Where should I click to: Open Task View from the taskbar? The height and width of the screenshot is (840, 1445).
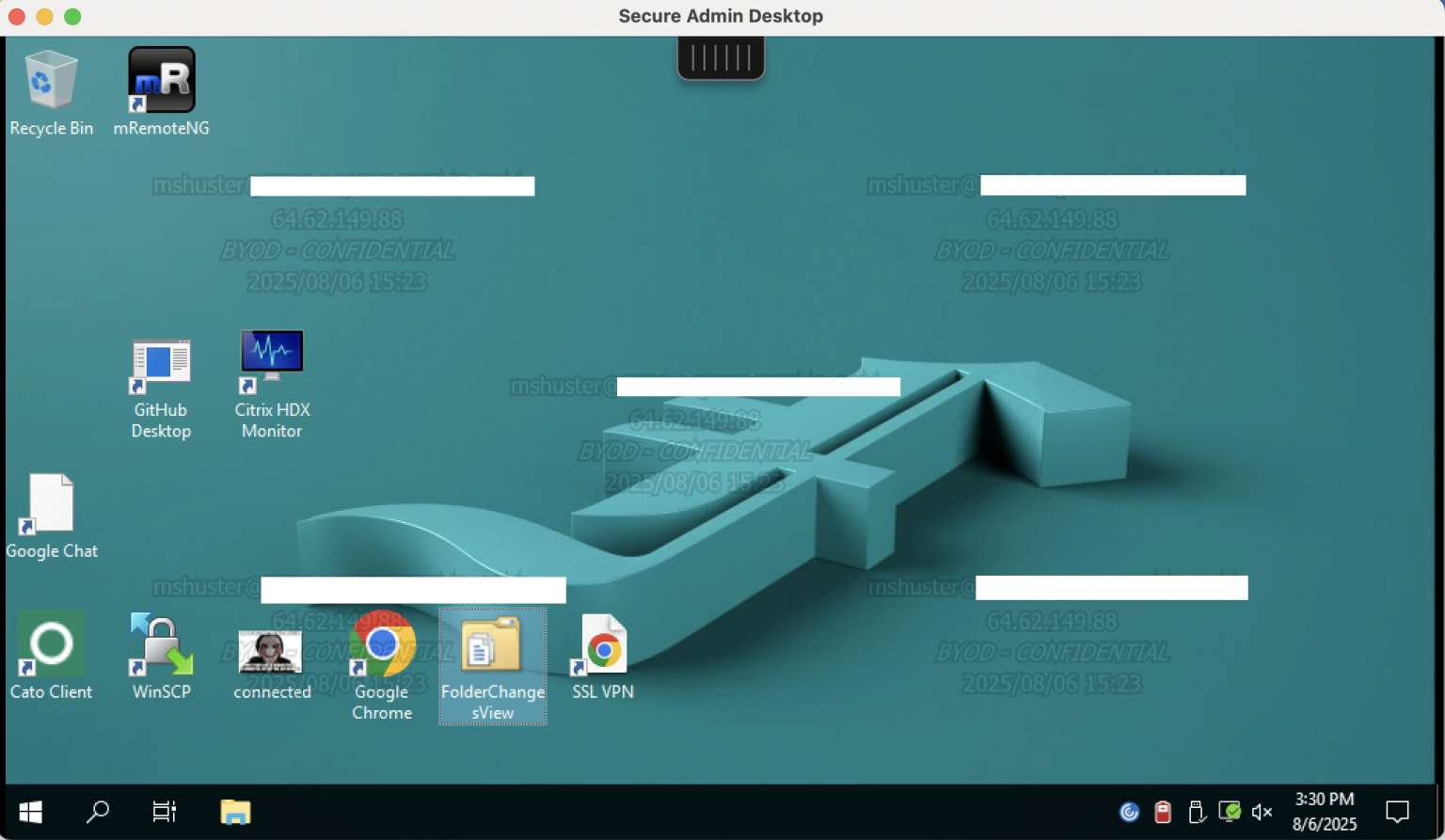(164, 811)
